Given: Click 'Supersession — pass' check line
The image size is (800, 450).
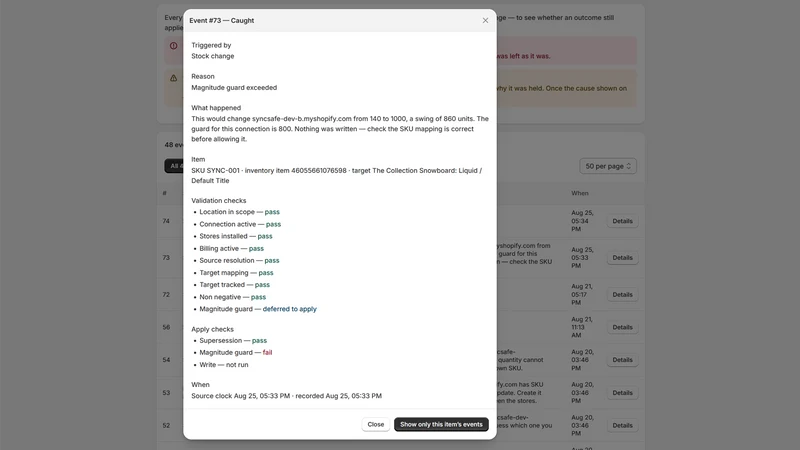Looking at the screenshot, I should 233,340.
